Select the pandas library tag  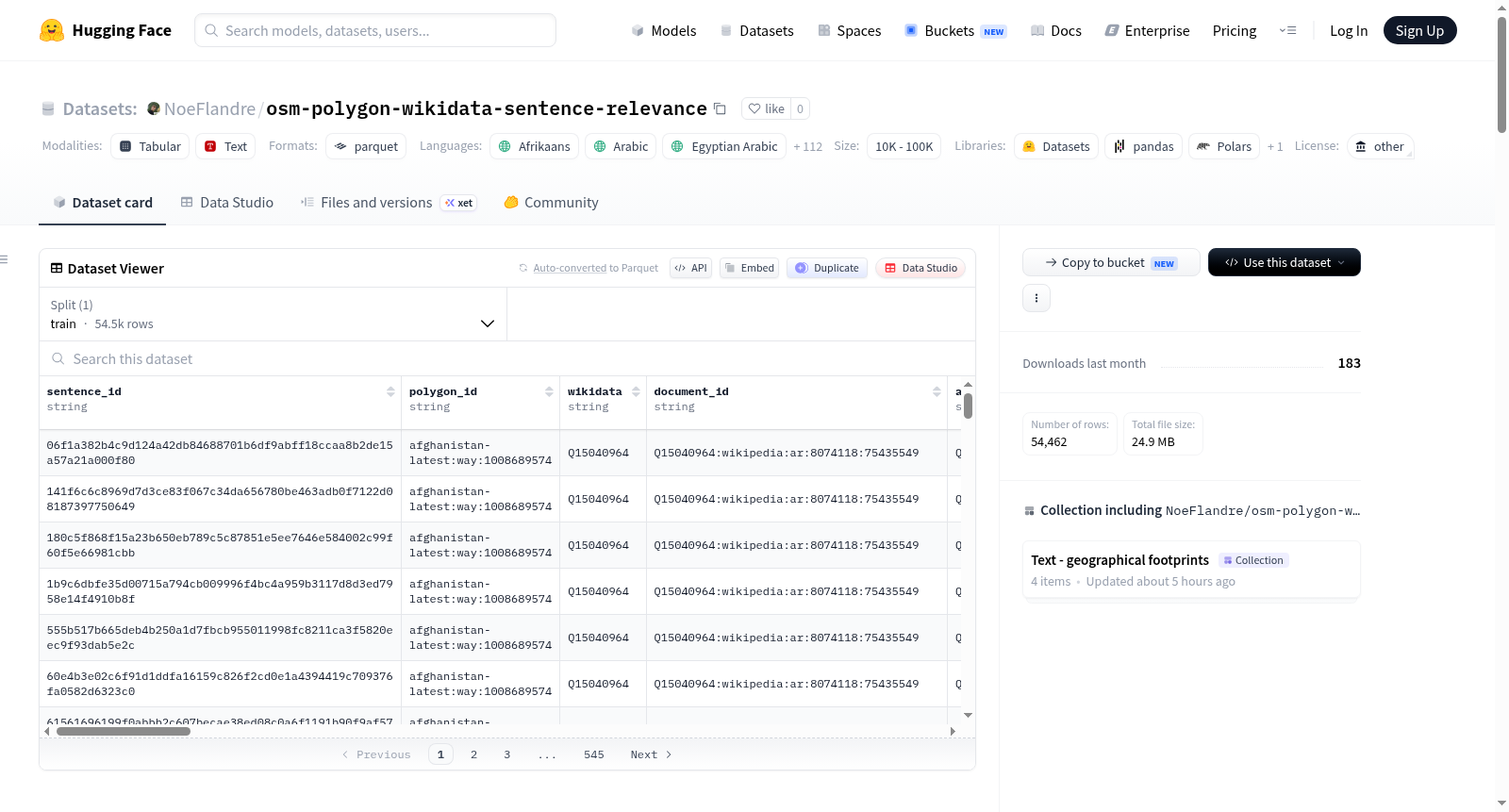[1143, 146]
